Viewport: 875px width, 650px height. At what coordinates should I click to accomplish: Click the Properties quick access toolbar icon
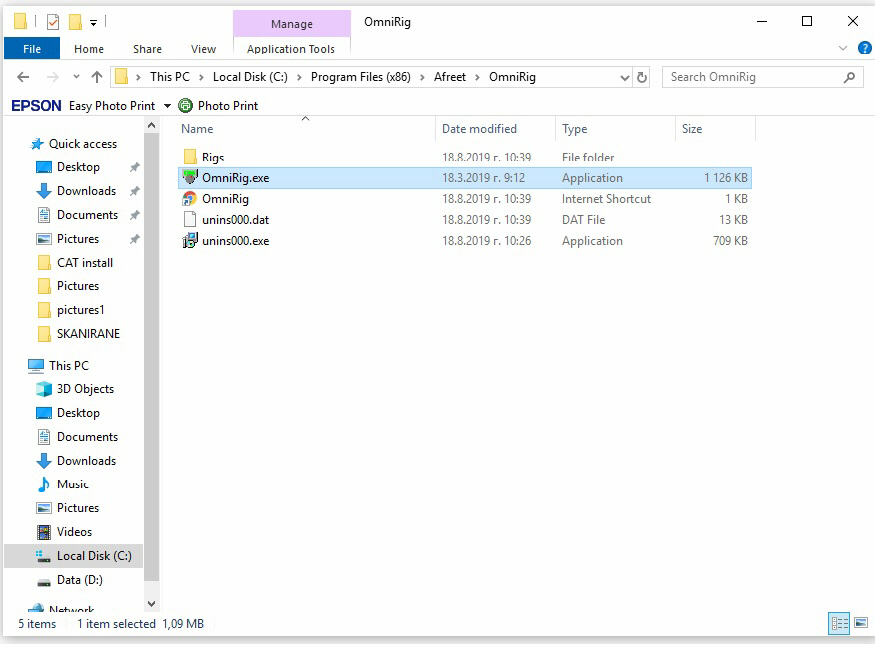click(53, 22)
